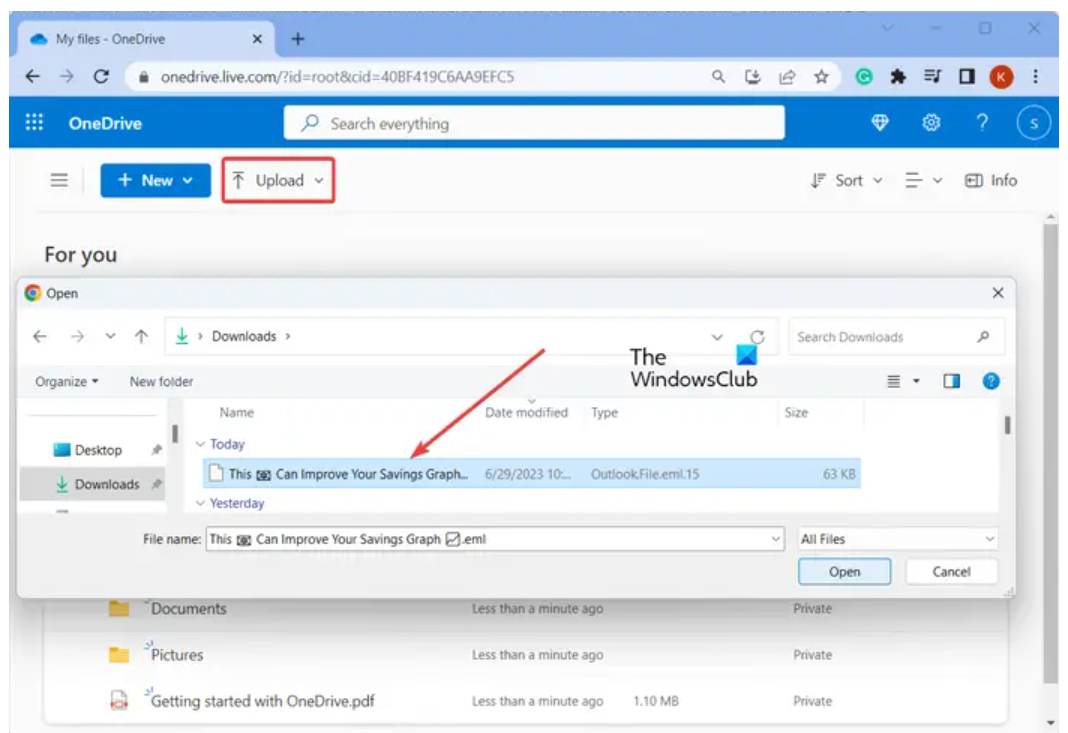Open the Extensions puzzle icon
Screen dimensions: 1068x733
pyautogui.click(x=898, y=76)
